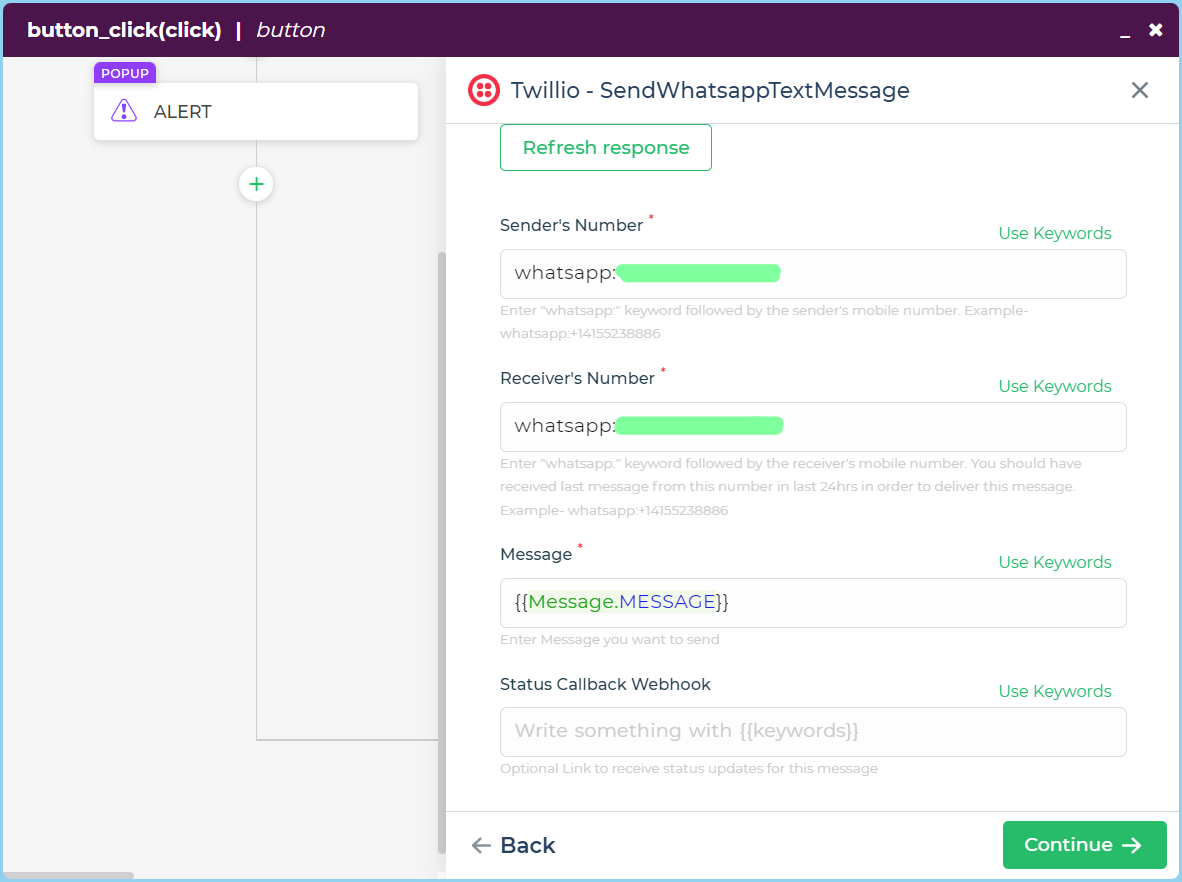
Task: Open Use Keywords for Sender's Number
Action: point(1054,233)
